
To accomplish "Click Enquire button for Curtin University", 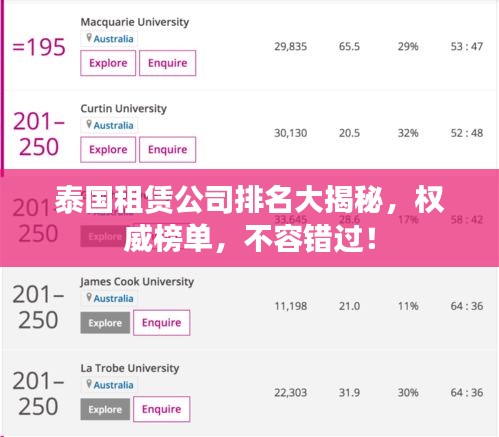I will click(167, 150).
